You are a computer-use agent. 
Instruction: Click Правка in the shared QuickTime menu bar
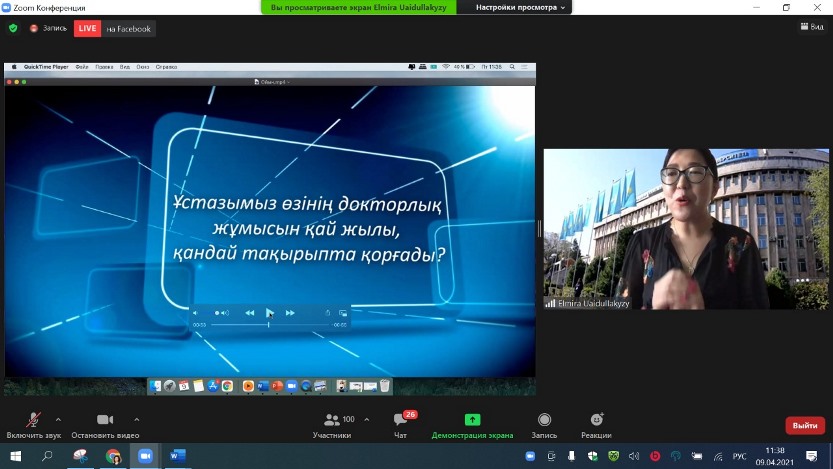104,67
